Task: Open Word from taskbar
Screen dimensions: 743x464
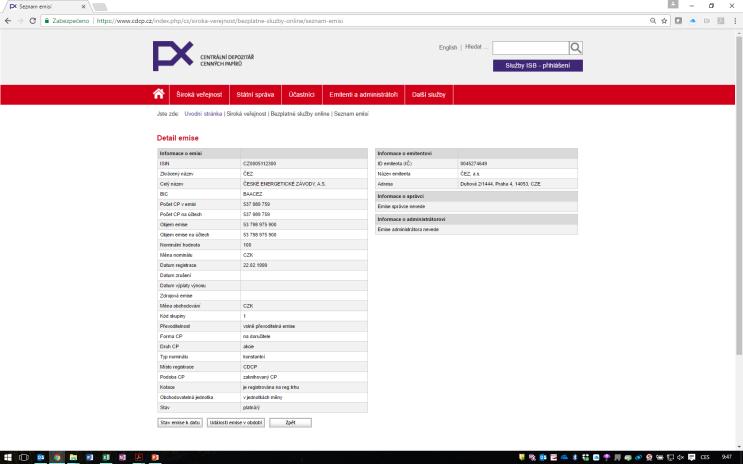Action: 90,457
